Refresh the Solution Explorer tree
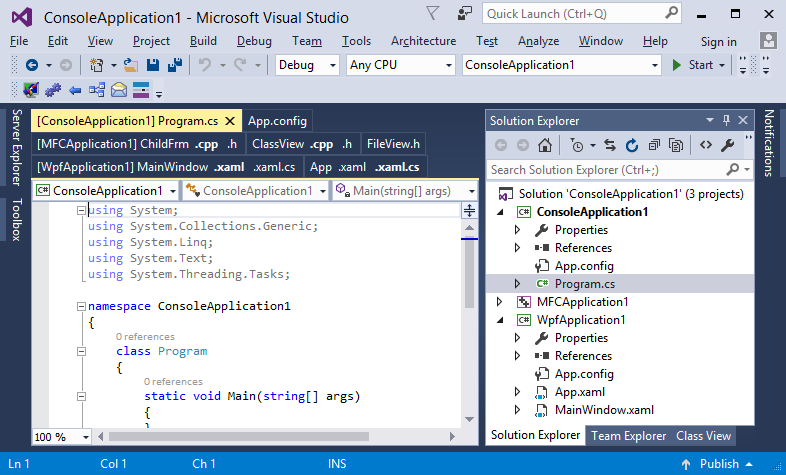Viewport: 786px width, 475px height. [630, 145]
